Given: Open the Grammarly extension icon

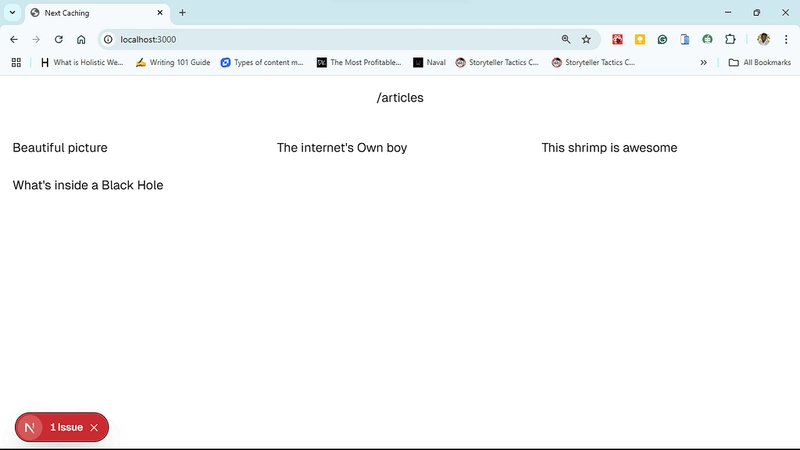Looking at the screenshot, I should click(x=662, y=39).
